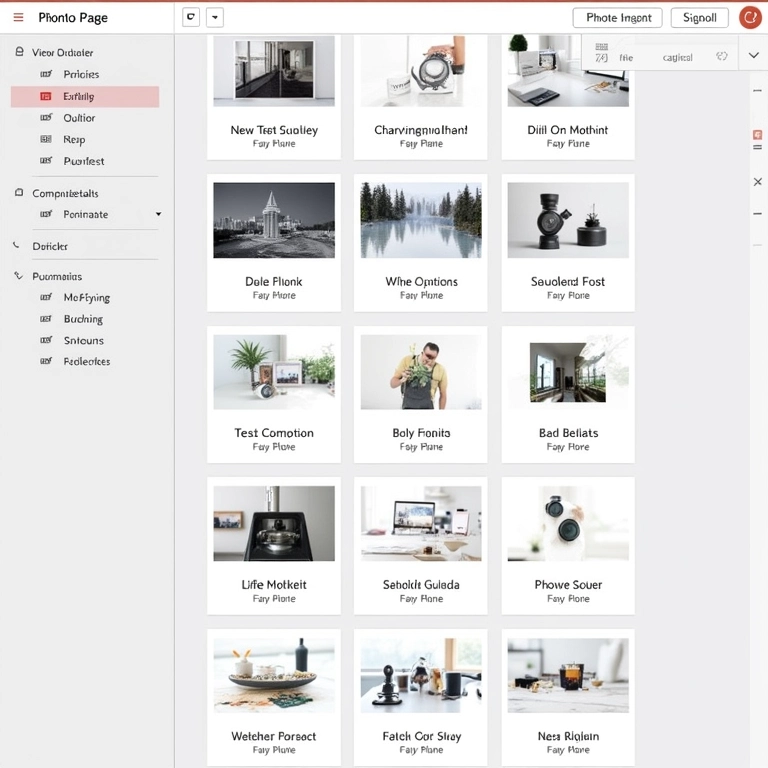This screenshot has height=768, width=768.
Task: Select the highlighted Exrfirilg sidebar item
Action: click(85, 96)
